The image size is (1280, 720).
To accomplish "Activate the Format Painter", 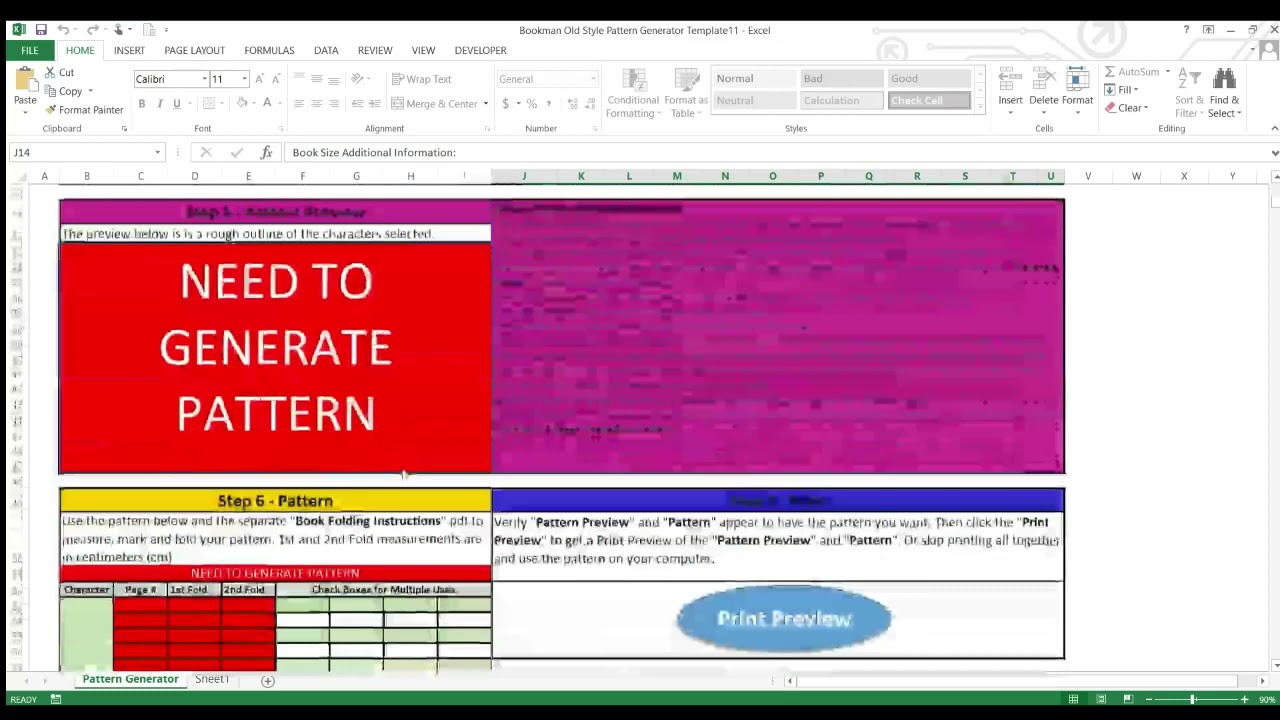I will pyautogui.click(x=84, y=110).
